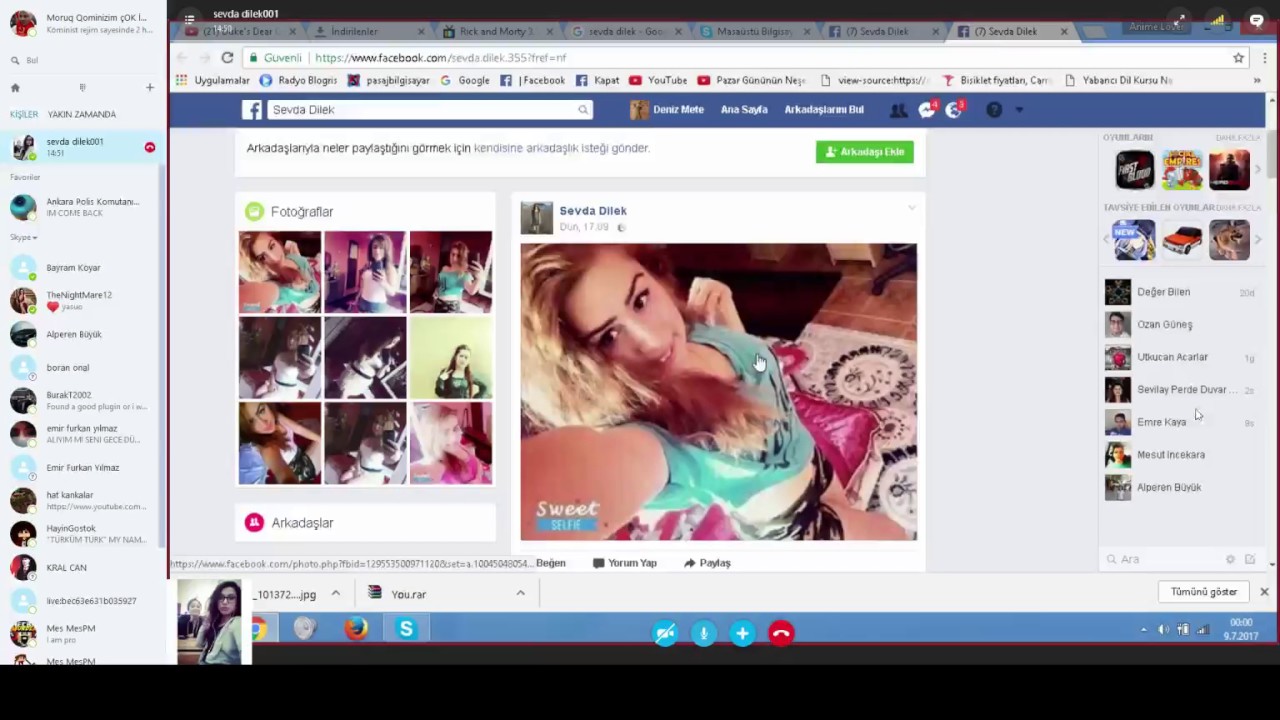Screen dimensions: 1280x720
Task: Click the chat sidebar Ara search field
Action: click(x=1160, y=559)
